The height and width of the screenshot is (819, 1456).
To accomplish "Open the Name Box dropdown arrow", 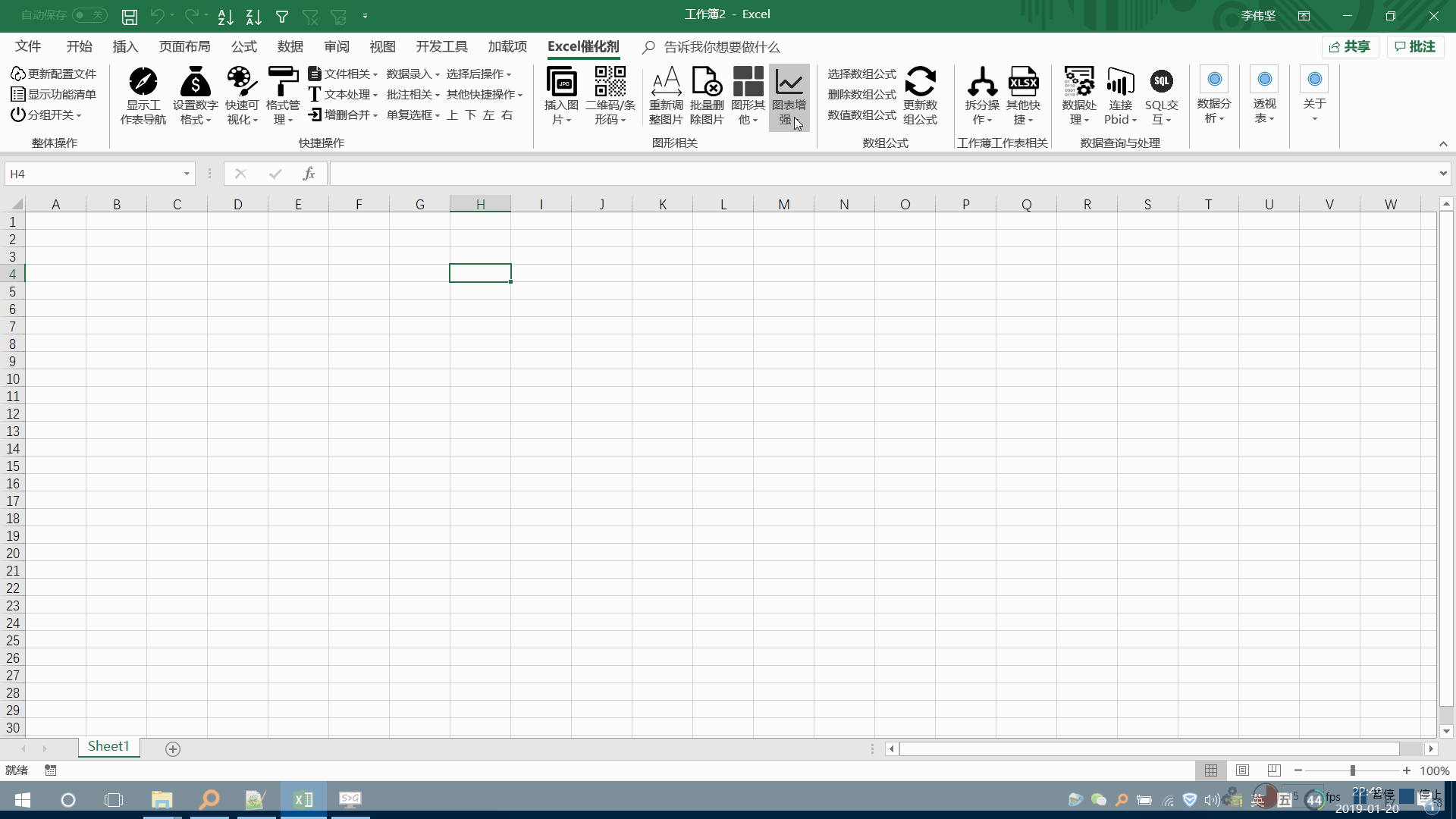I will [187, 174].
